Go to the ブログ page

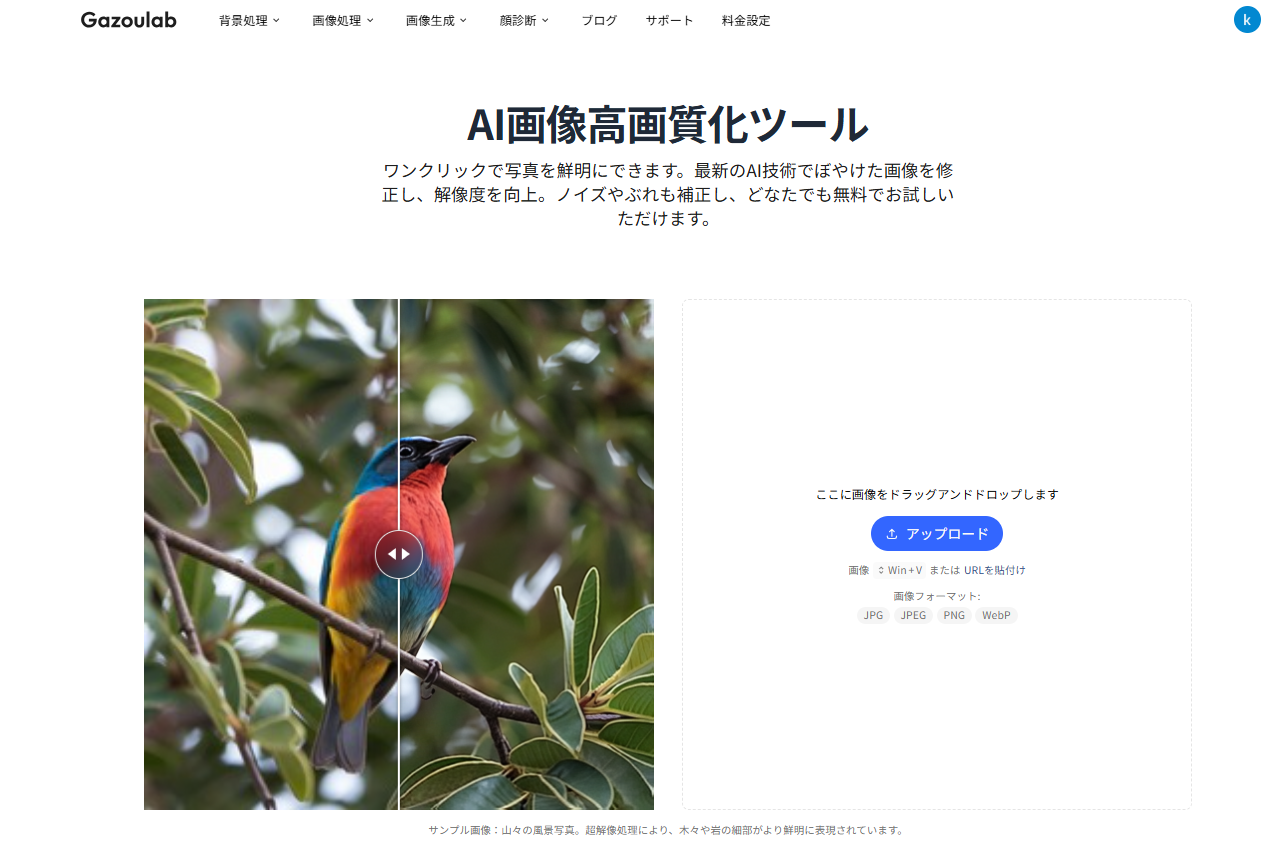(599, 20)
